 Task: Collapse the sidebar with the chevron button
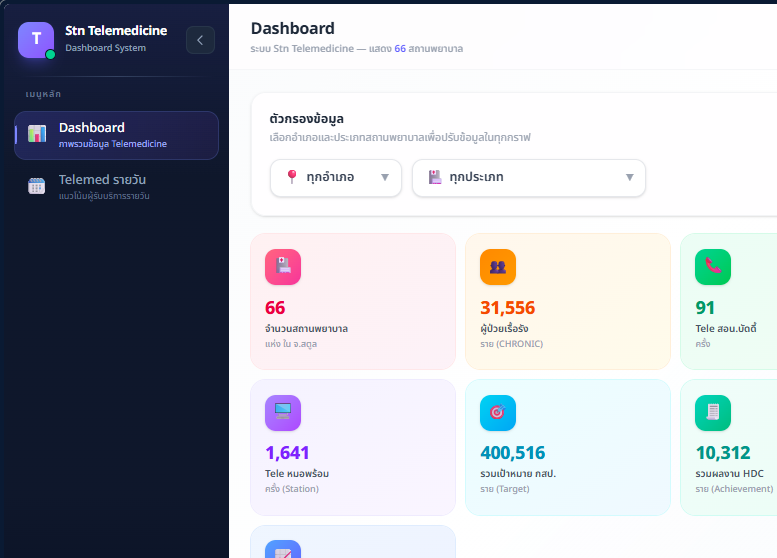tap(200, 40)
